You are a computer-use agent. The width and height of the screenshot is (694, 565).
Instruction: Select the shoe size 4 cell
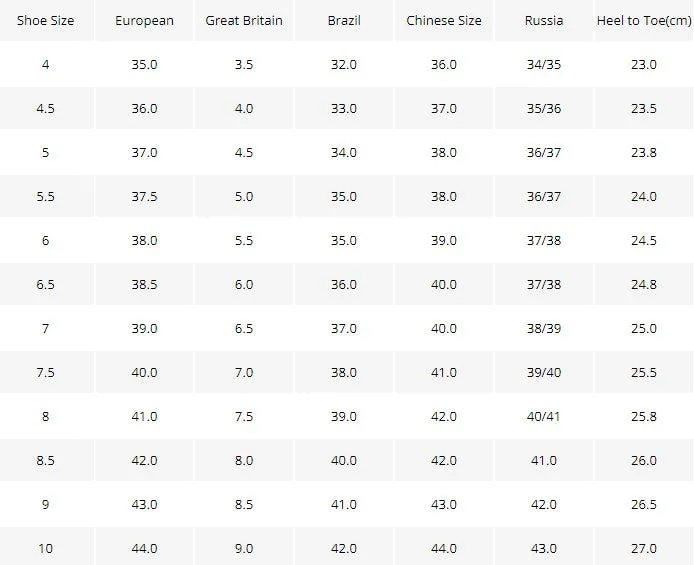[46, 65]
